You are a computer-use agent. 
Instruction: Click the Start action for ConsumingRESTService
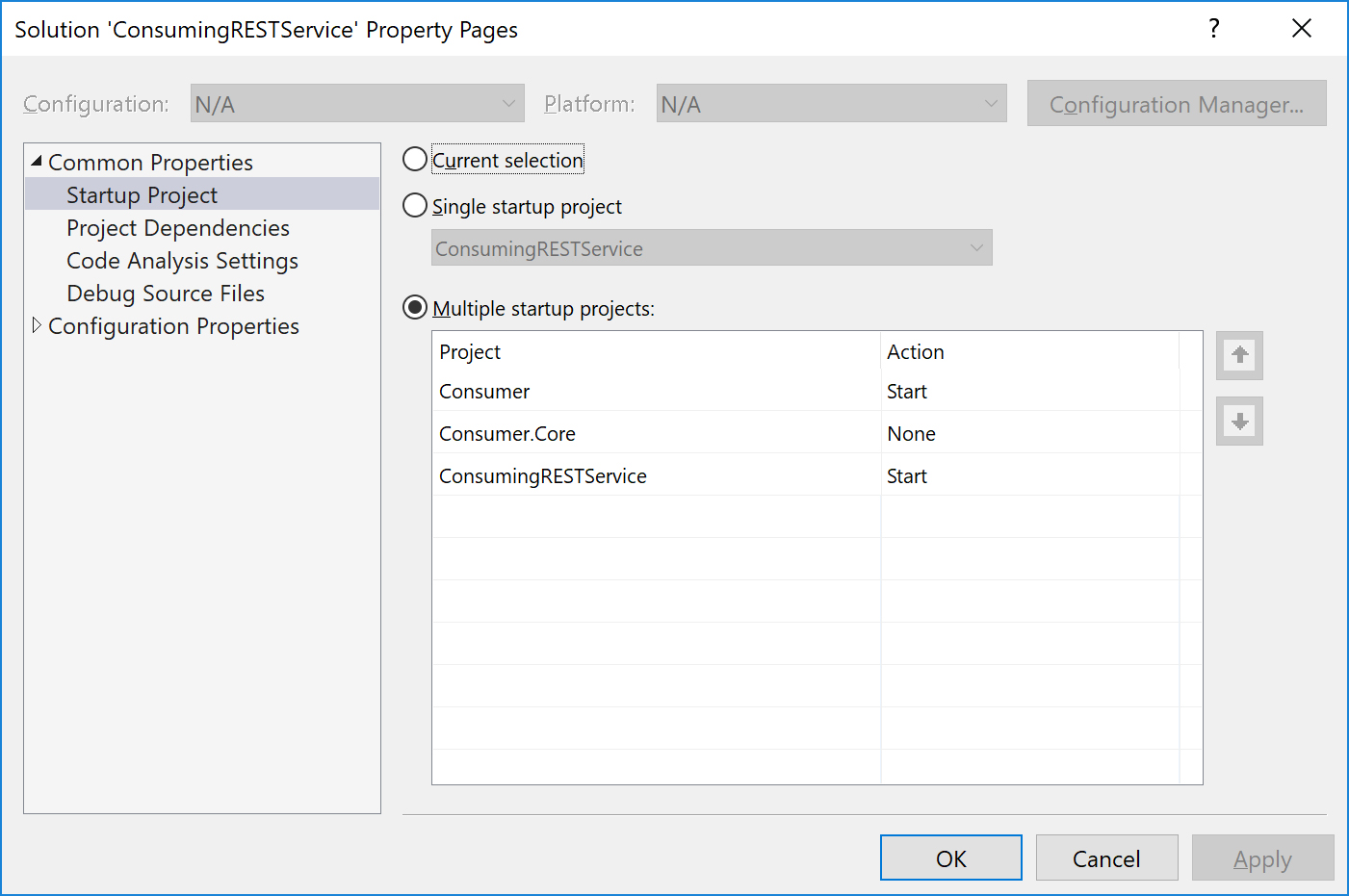(x=1028, y=476)
